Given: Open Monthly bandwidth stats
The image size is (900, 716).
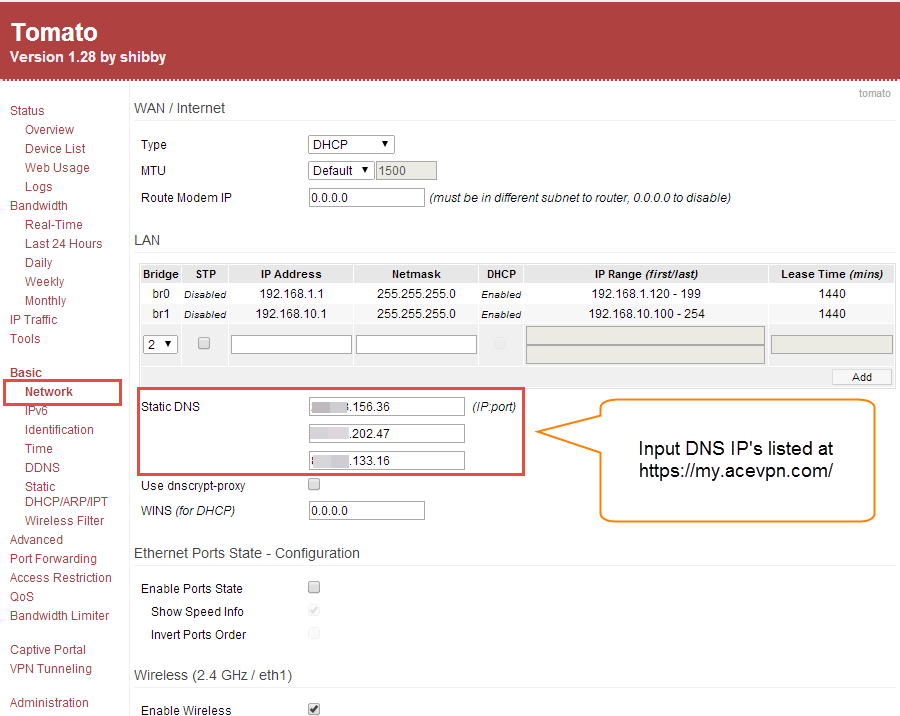Looking at the screenshot, I should click(x=45, y=300).
